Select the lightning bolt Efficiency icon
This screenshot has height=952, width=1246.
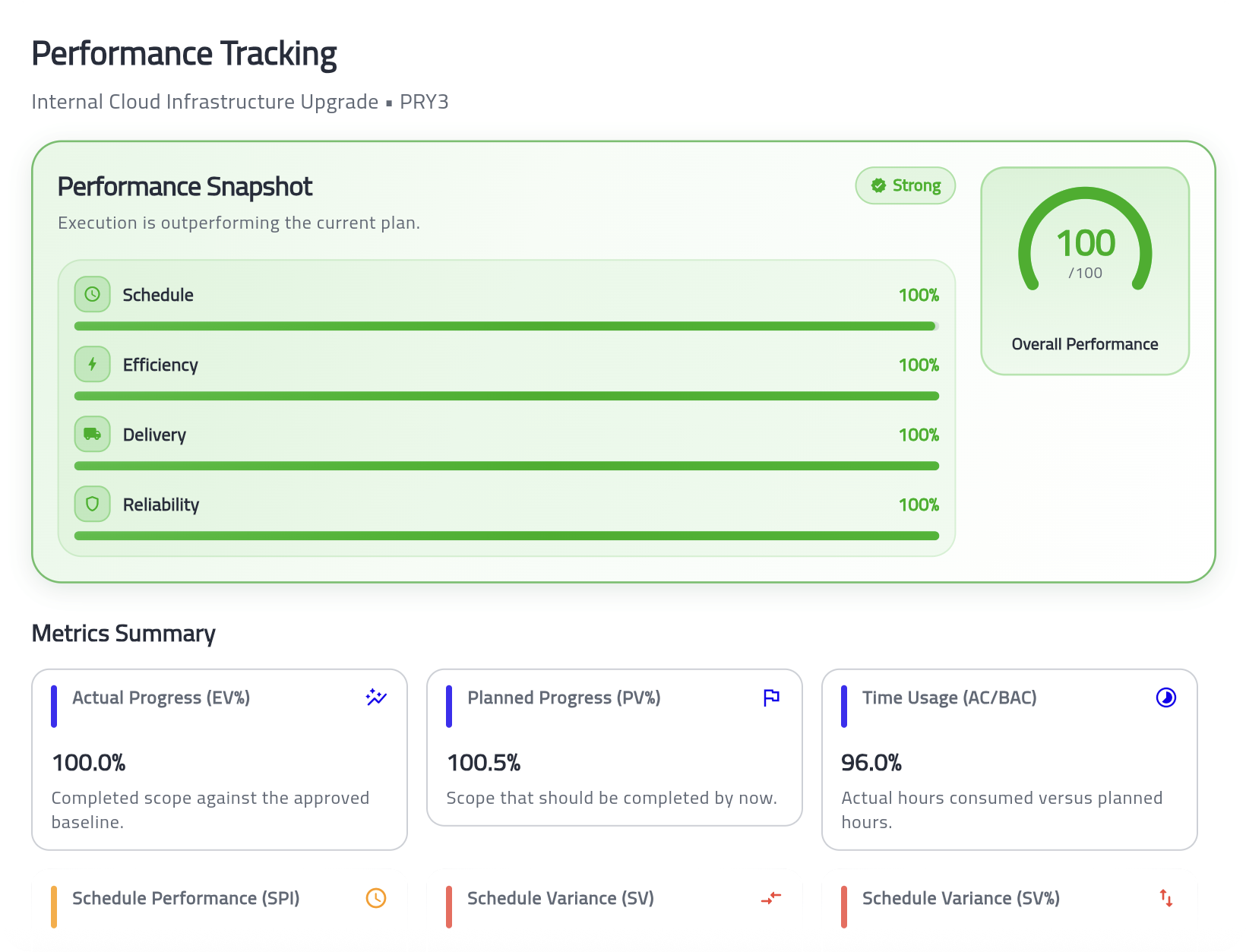pyautogui.click(x=92, y=364)
